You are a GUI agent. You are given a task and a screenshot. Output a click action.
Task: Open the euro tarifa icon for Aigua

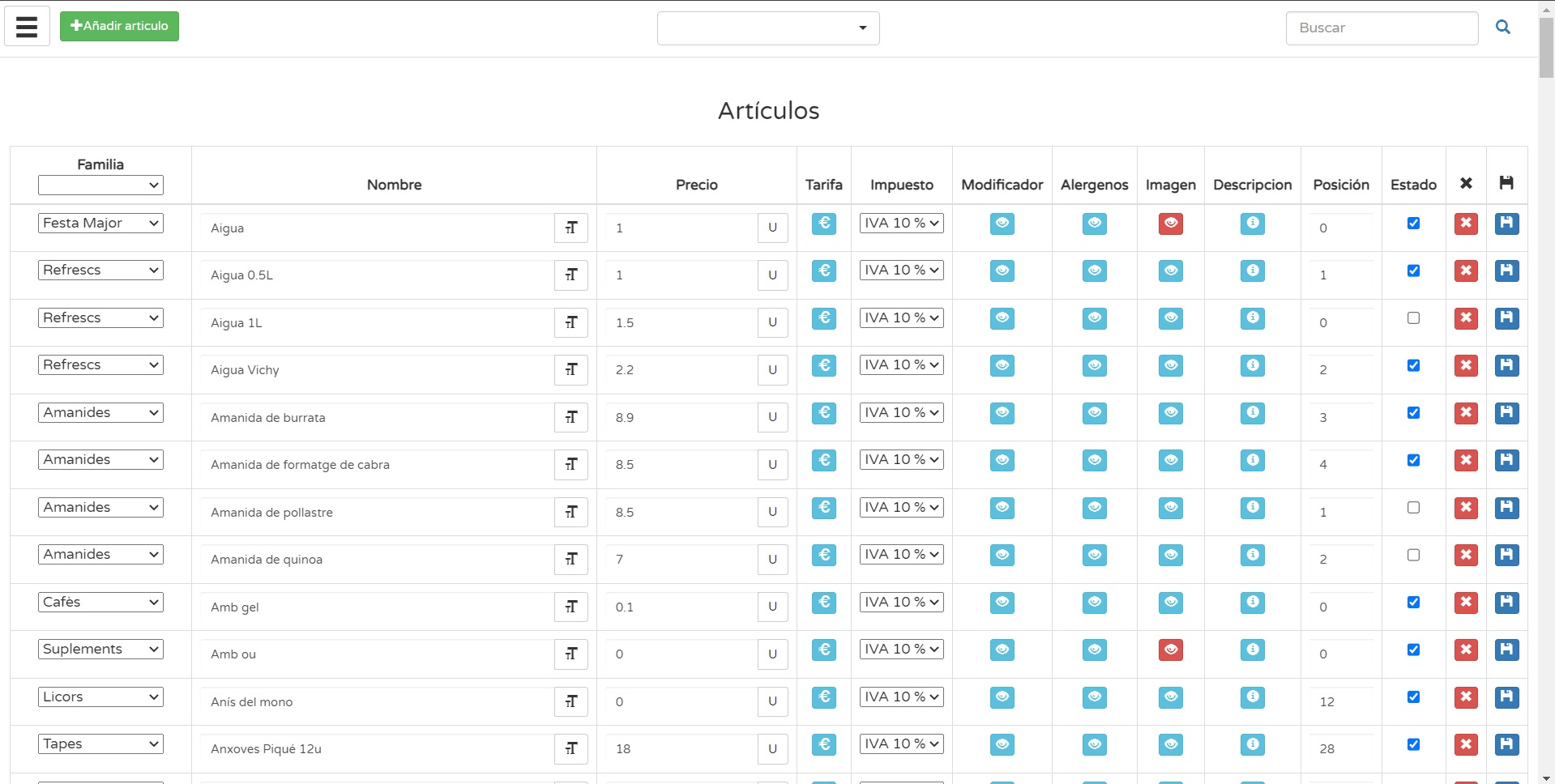tap(823, 224)
